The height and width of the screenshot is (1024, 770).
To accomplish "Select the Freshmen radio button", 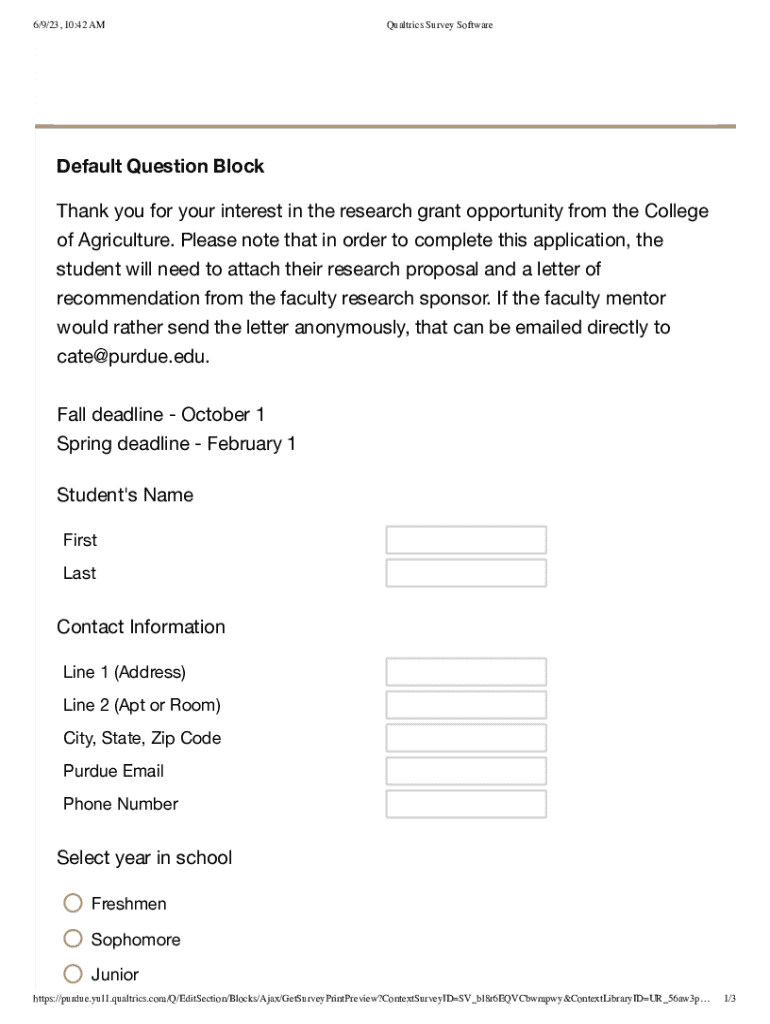I will click(73, 903).
